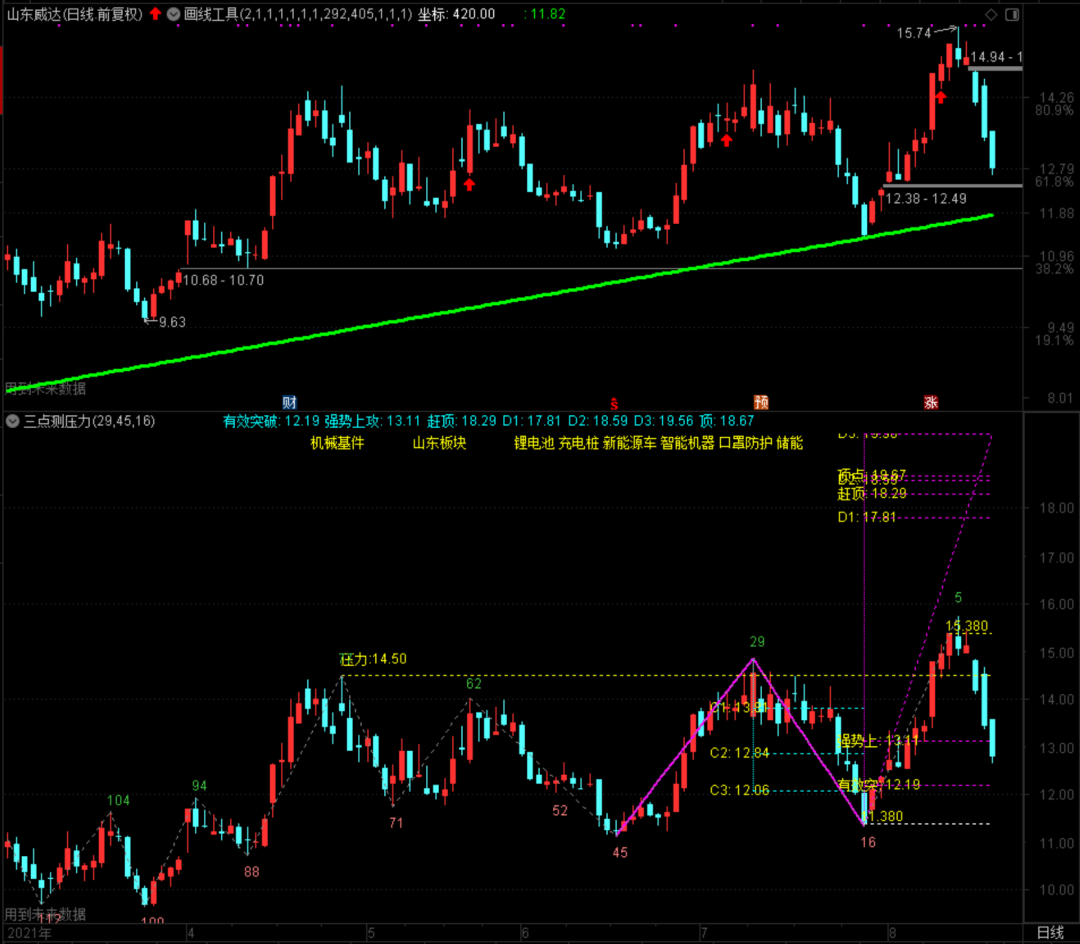
Task: Open the 新能源车 concept tag
Action: pyautogui.click(x=630, y=443)
